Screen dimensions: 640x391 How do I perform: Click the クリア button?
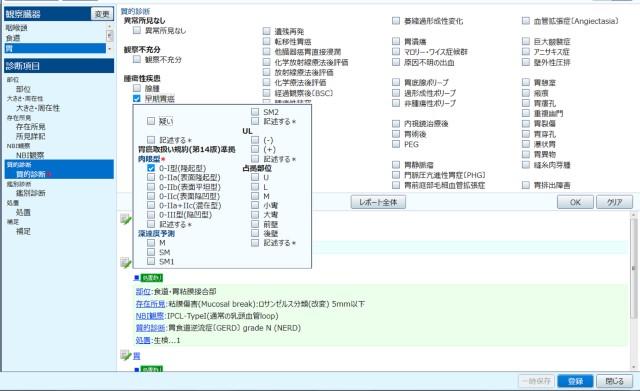coord(614,202)
